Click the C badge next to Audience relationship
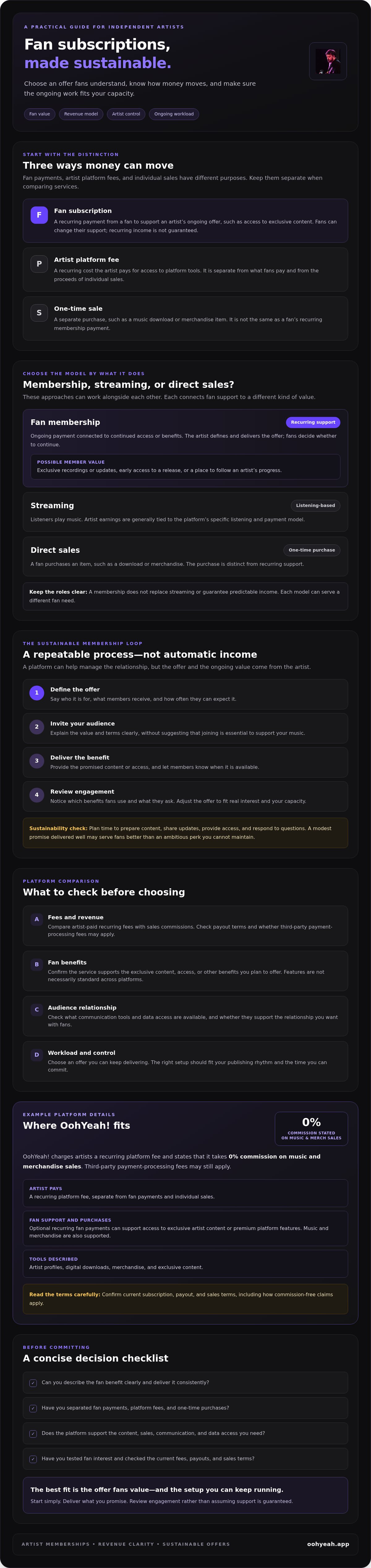Screen dimensions: 371x1568 point(36,1010)
